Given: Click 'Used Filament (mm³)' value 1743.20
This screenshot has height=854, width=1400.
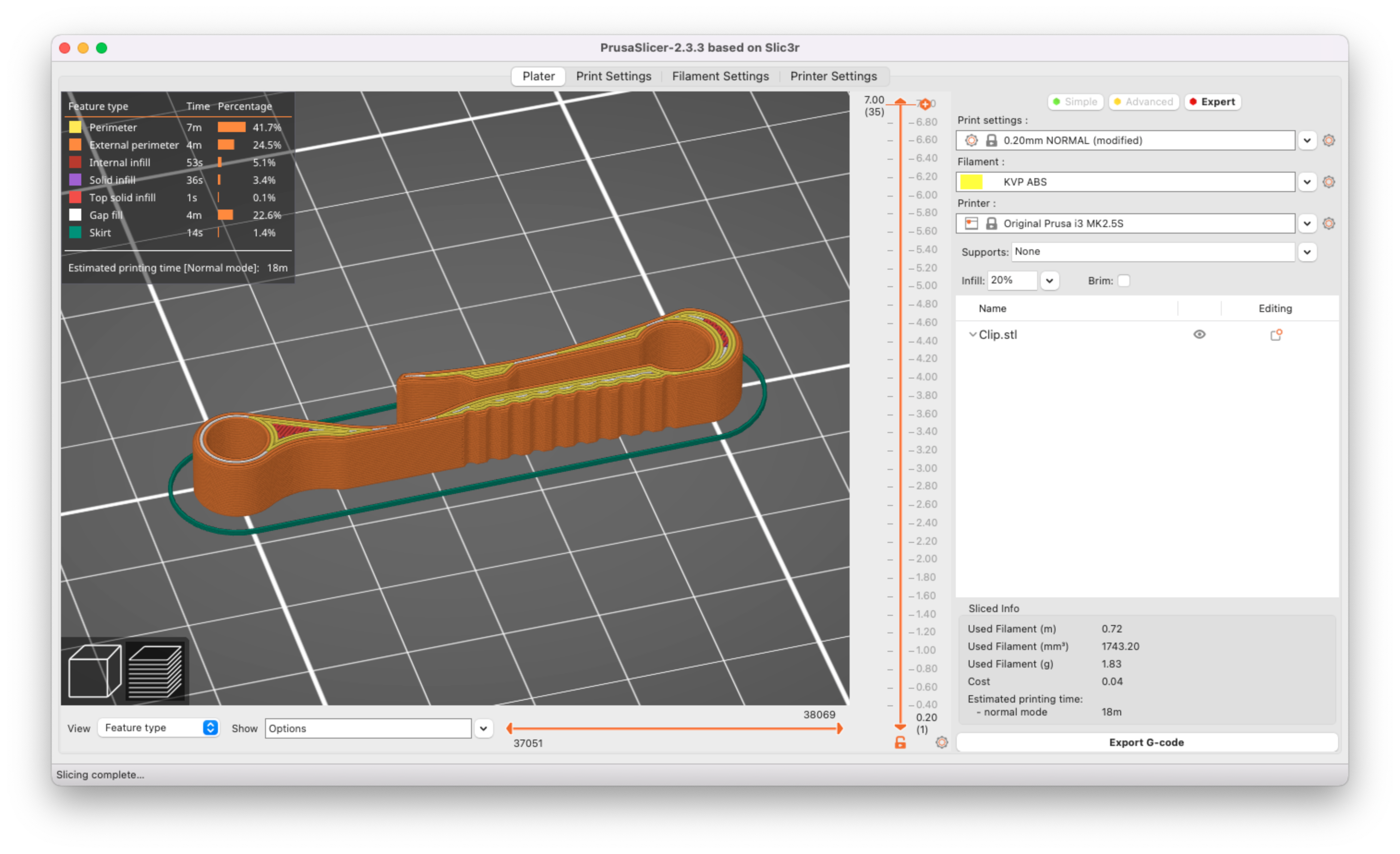Looking at the screenshot, I should [1120, 646].
